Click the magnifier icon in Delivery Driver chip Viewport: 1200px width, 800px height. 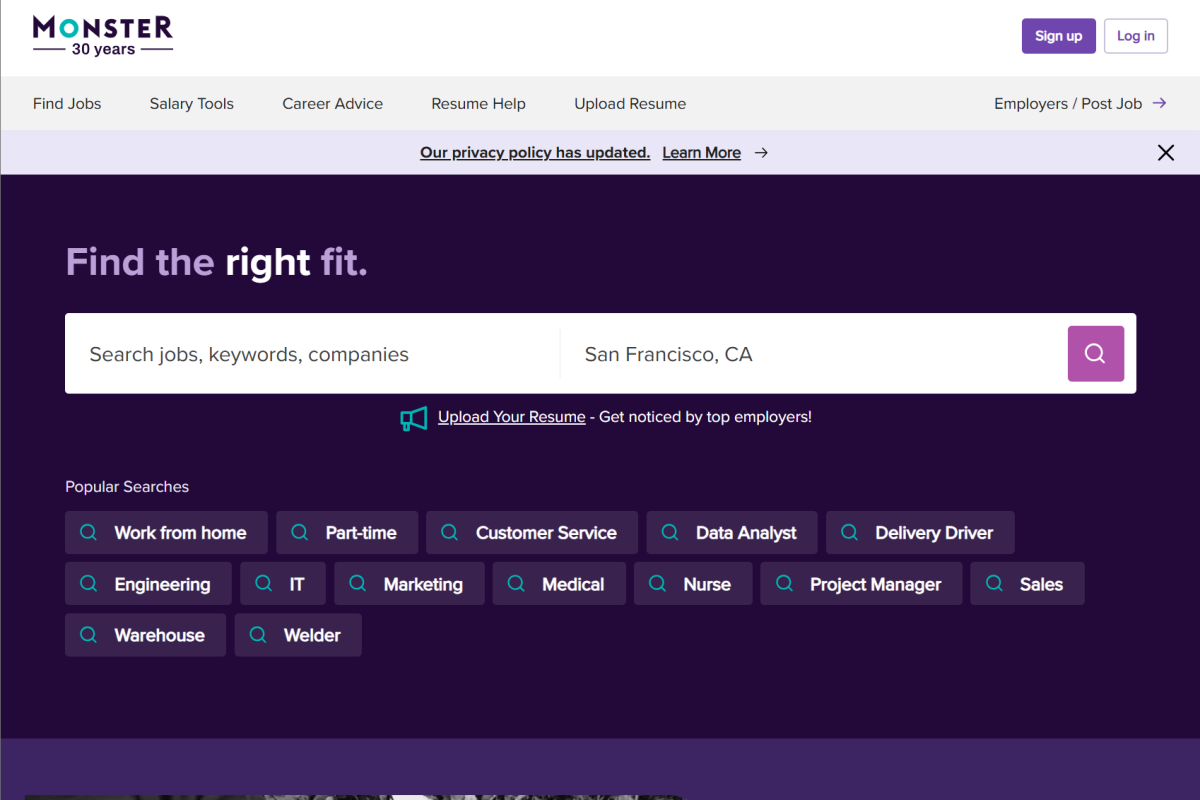[x=850, y=533]
